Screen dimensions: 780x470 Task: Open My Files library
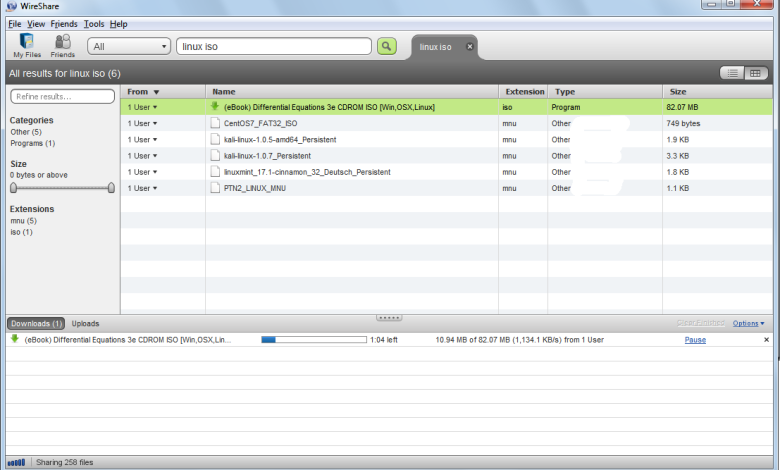pos(27,46)
